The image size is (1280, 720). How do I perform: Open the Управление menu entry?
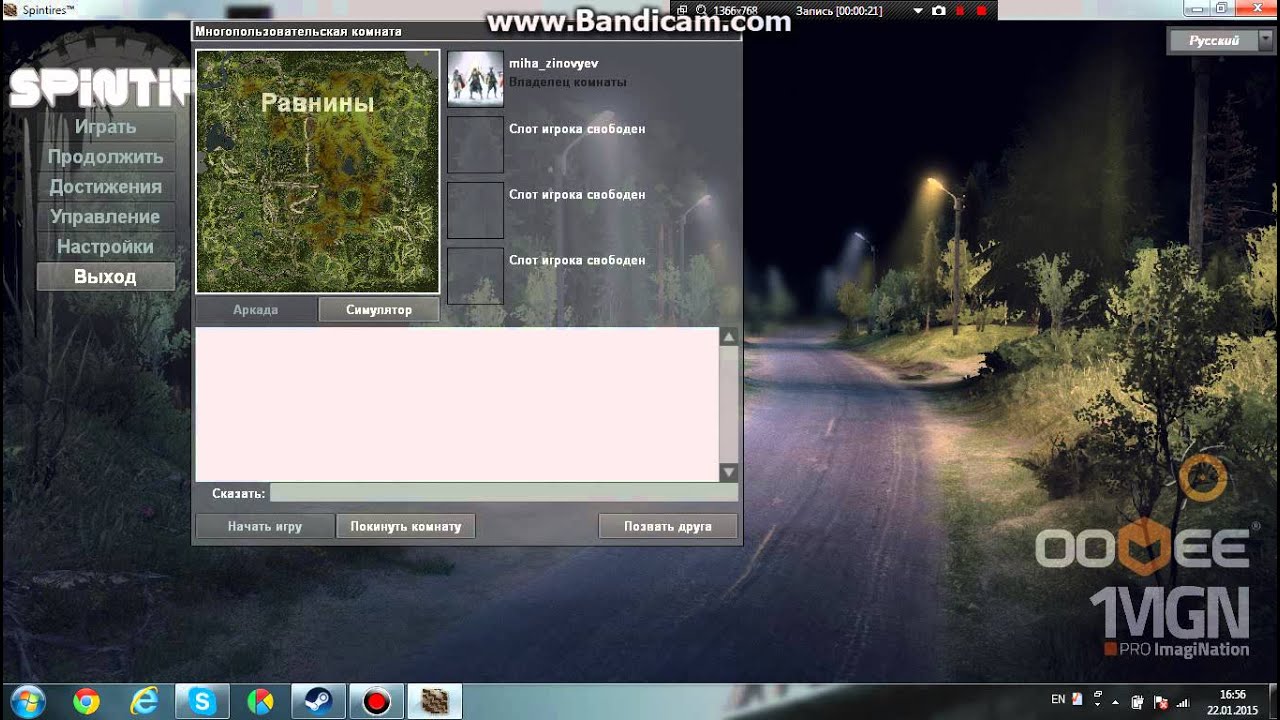pos(105,217)
